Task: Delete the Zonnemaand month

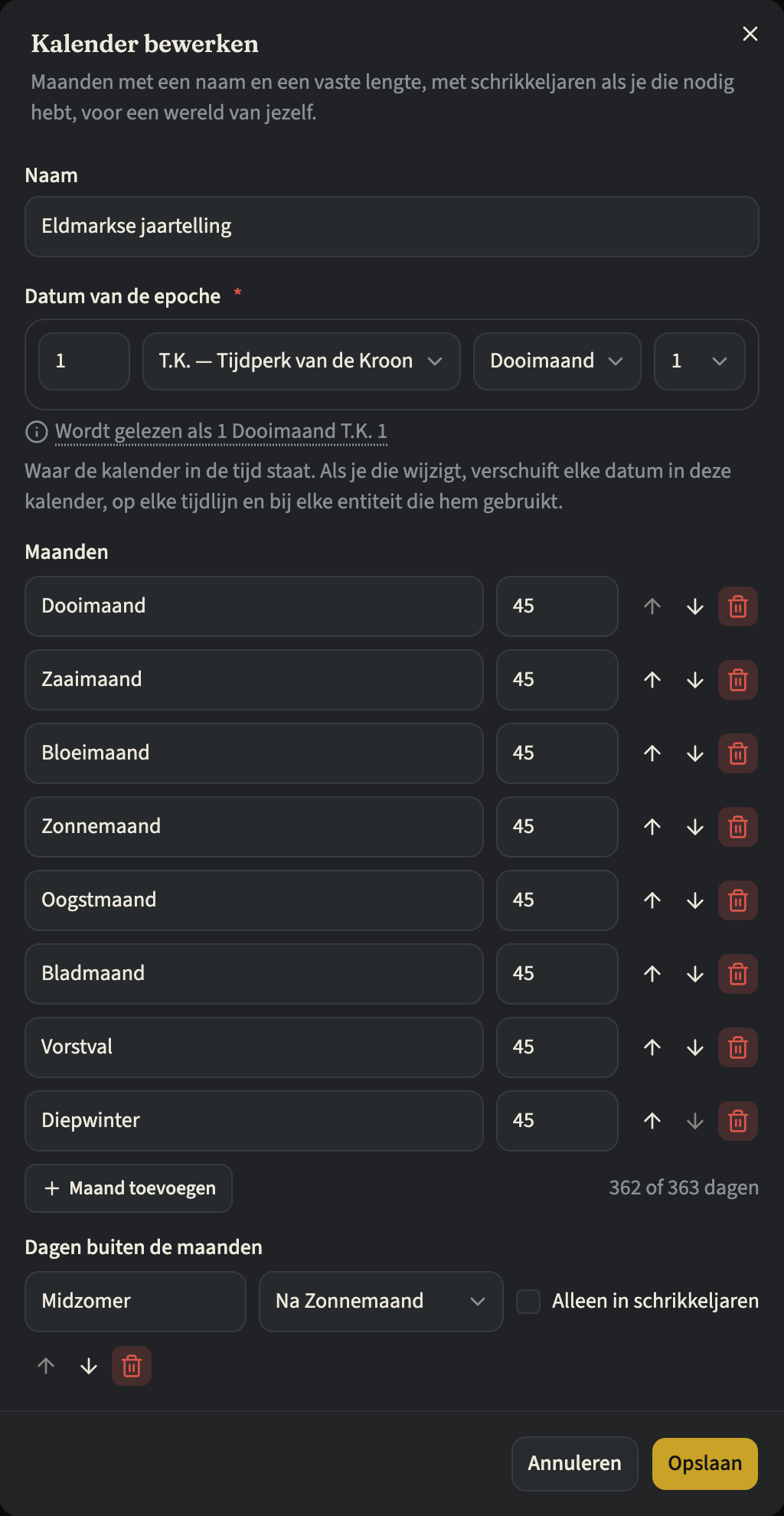Action: coord(738,827)
